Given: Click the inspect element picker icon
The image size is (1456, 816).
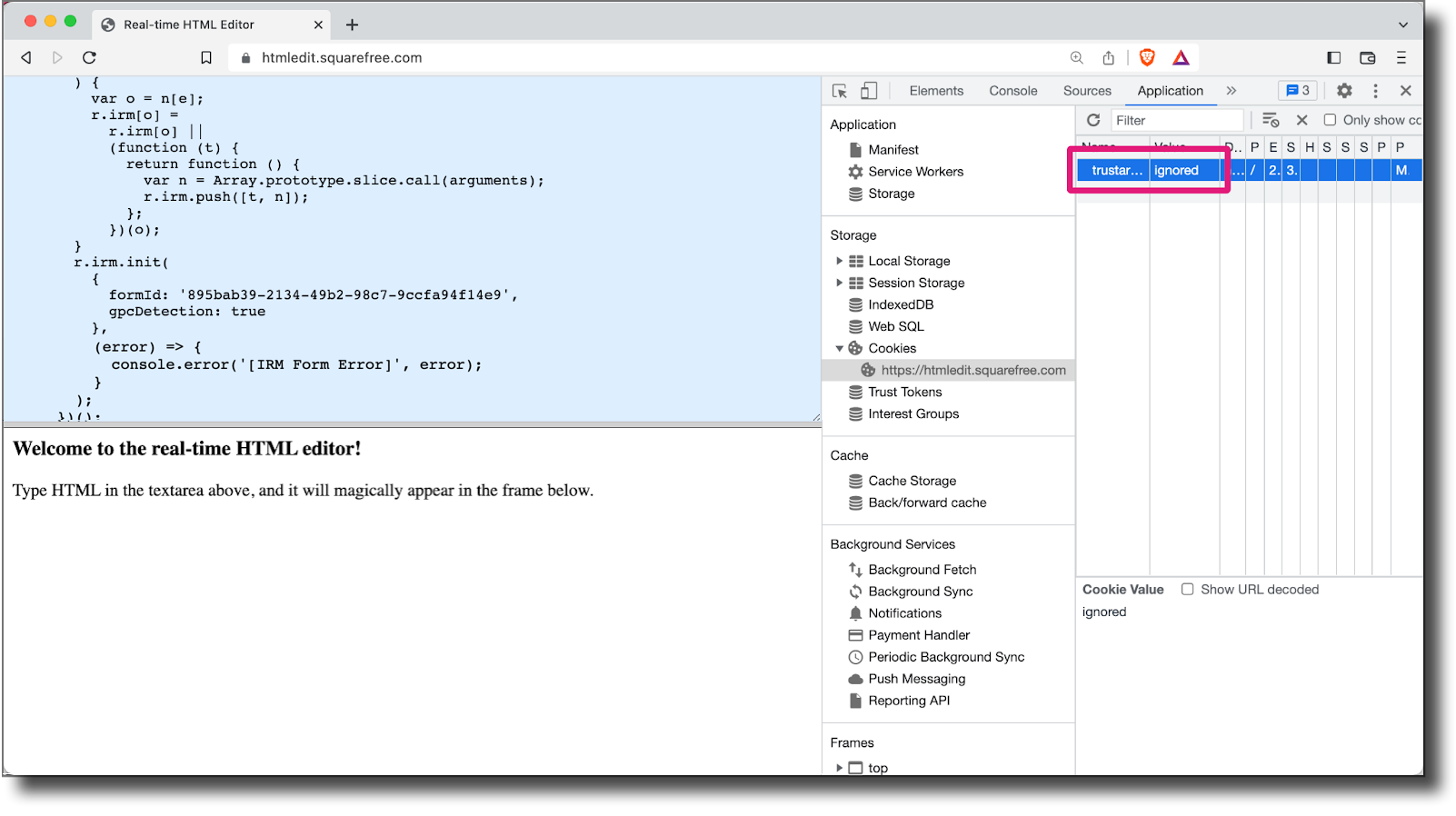Looking at the screenshot, I should [840, 91].
